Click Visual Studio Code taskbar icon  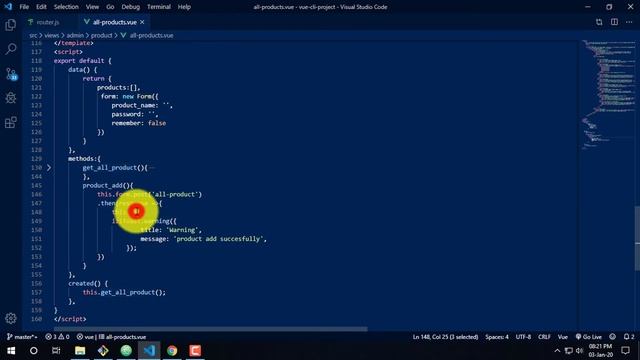tap(149, 351)
